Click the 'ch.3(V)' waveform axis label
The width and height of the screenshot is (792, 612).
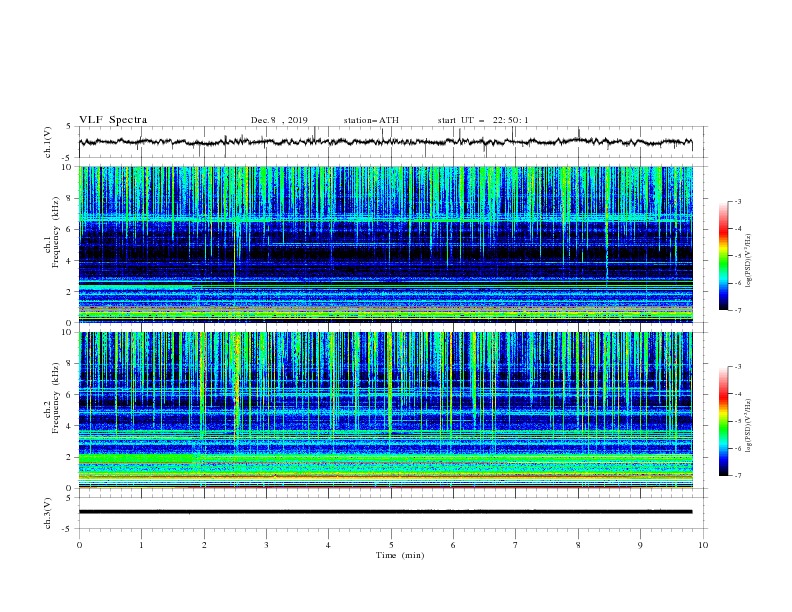point(48,513)
